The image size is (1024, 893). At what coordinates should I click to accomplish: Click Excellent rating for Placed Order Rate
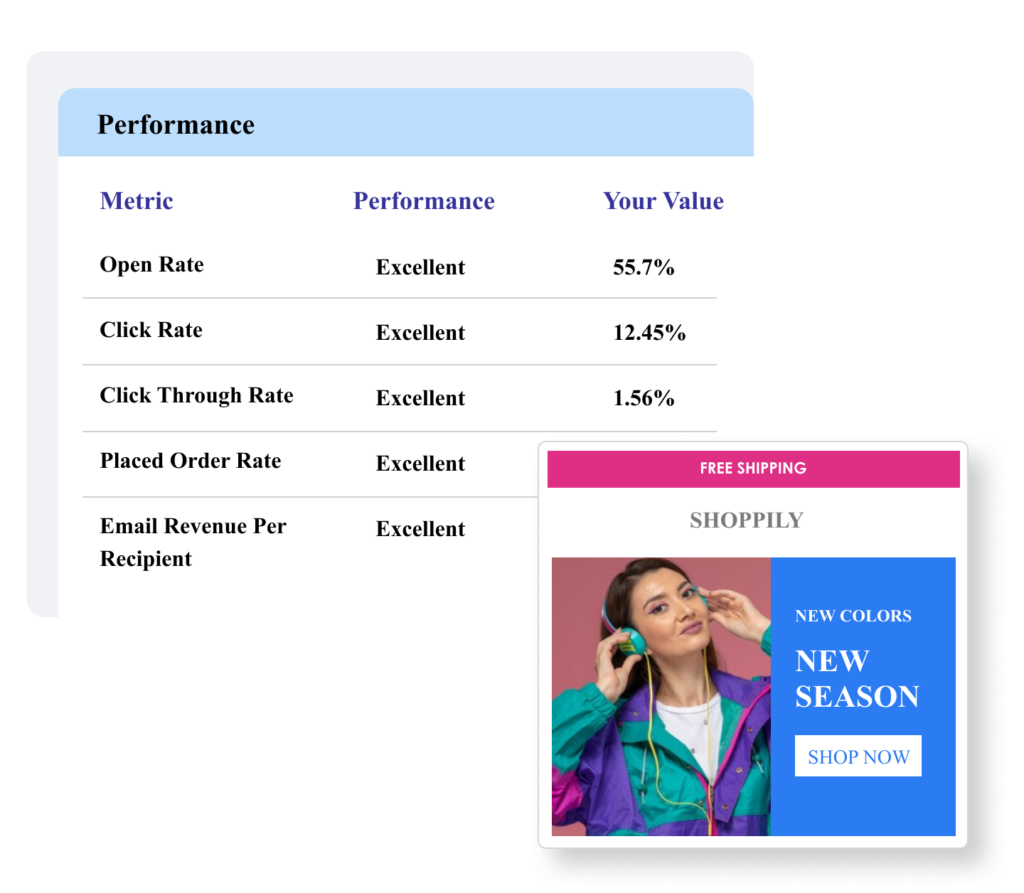pos(420,463)
